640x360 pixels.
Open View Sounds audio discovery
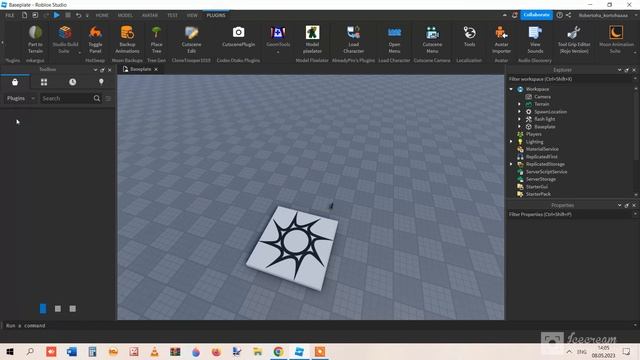tap(535, 39)
